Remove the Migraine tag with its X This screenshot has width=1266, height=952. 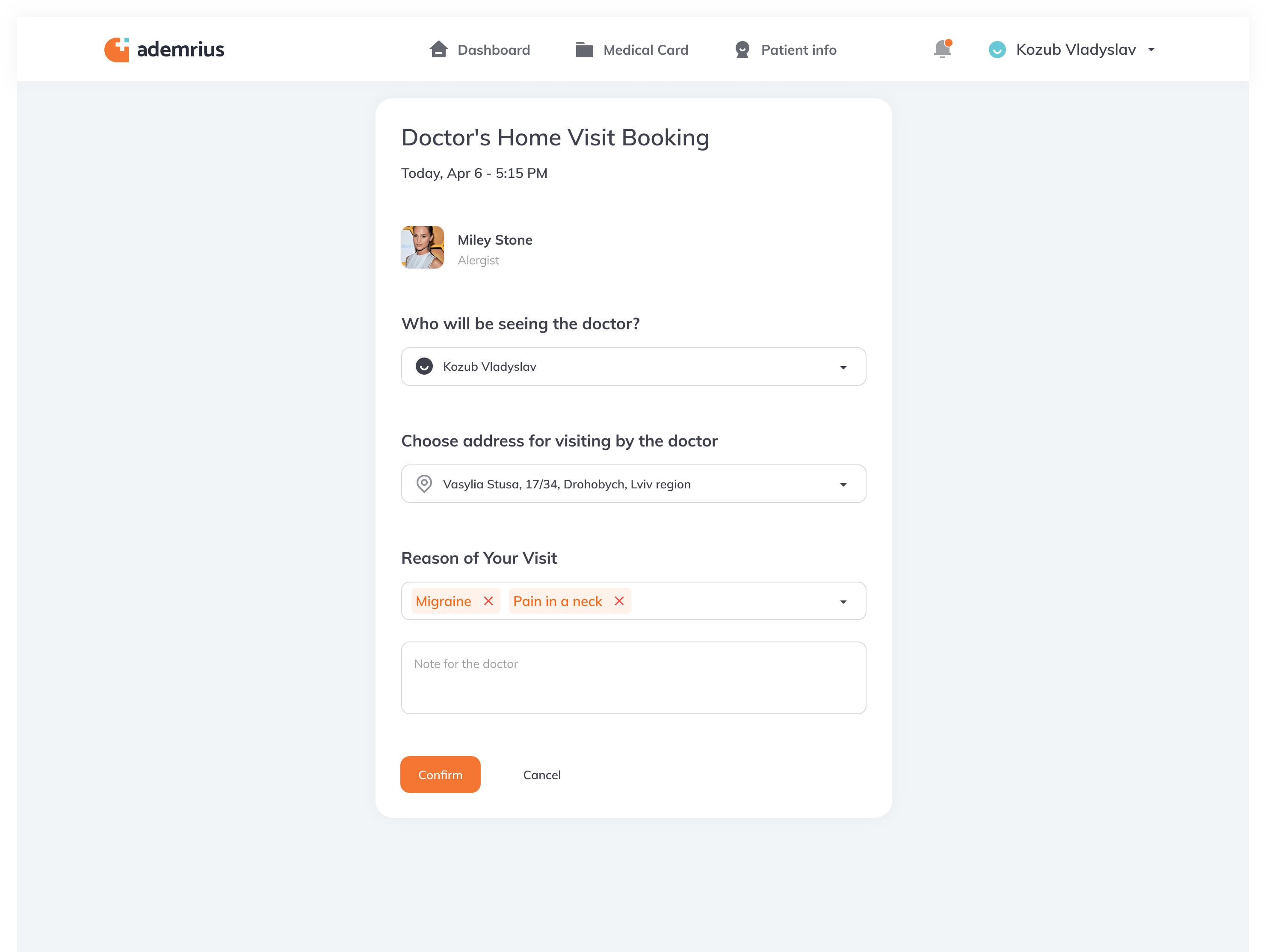coord(488,601)
